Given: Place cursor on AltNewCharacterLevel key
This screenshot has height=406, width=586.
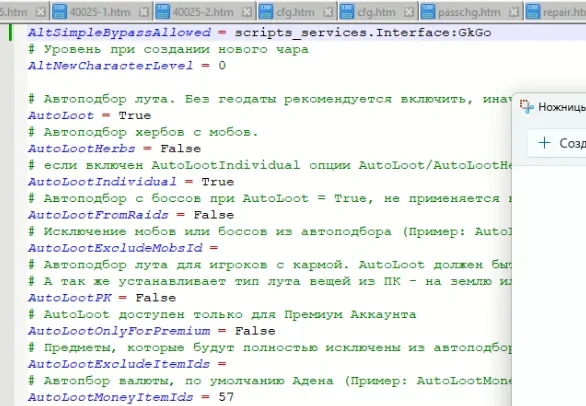Looking at the screenshot, I should tap(111, 66).
